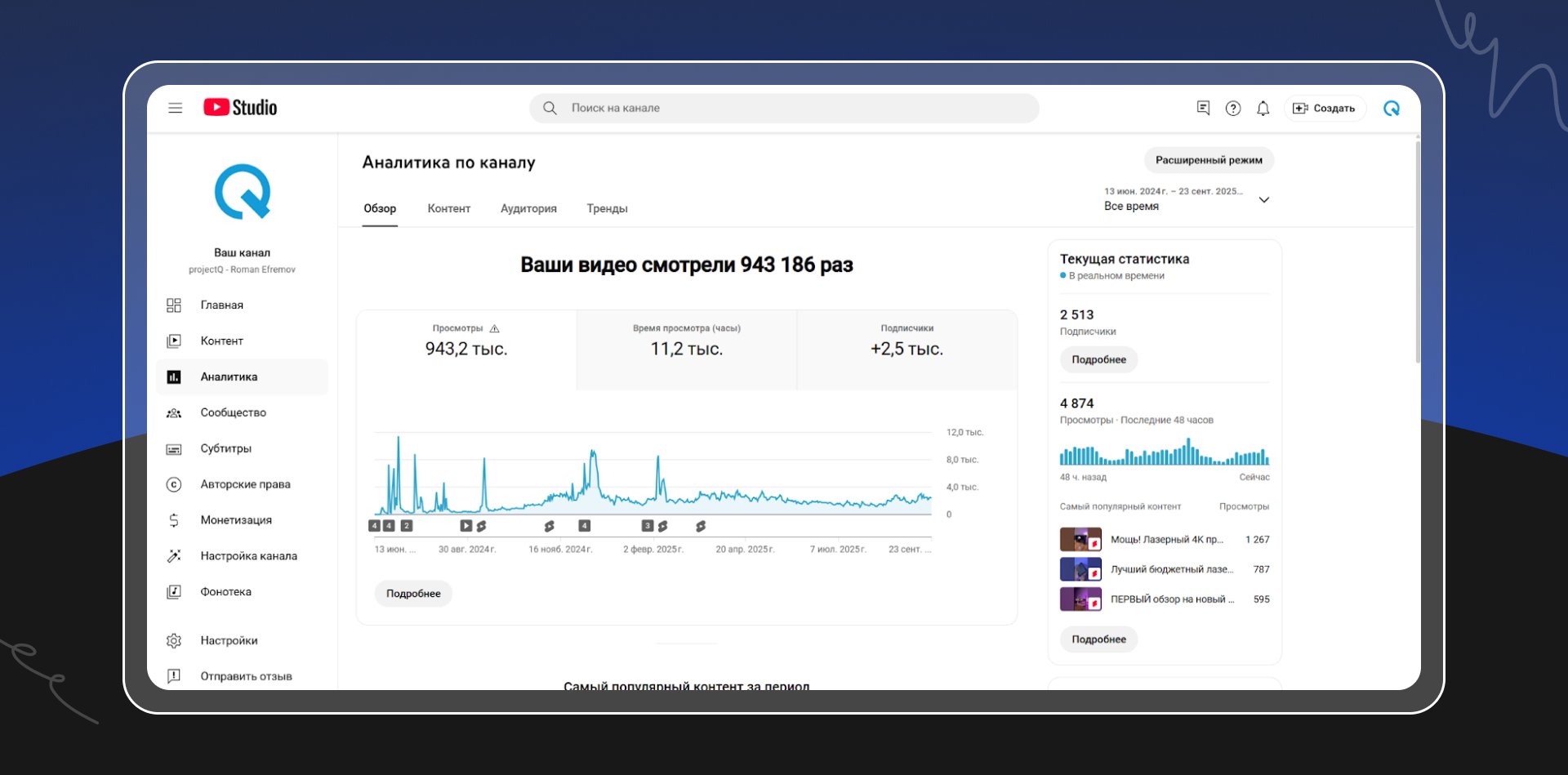
Task: Click the Создать create button
Action: pos(1324,108)
